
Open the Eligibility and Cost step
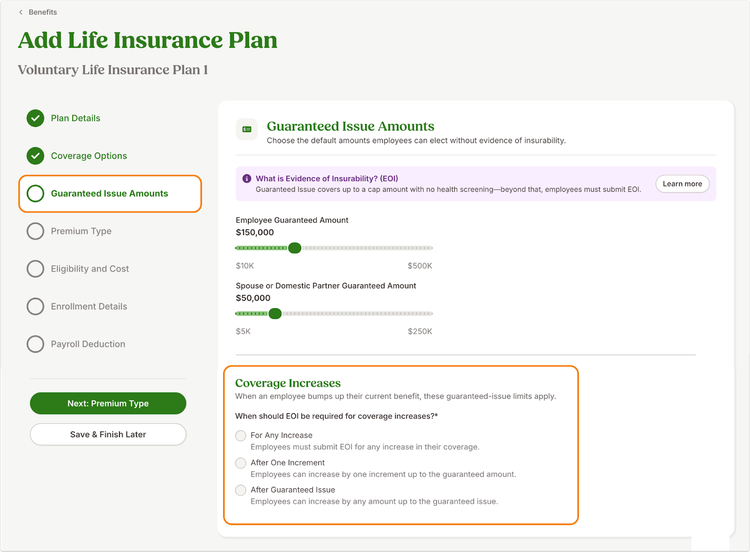(90, 269)
